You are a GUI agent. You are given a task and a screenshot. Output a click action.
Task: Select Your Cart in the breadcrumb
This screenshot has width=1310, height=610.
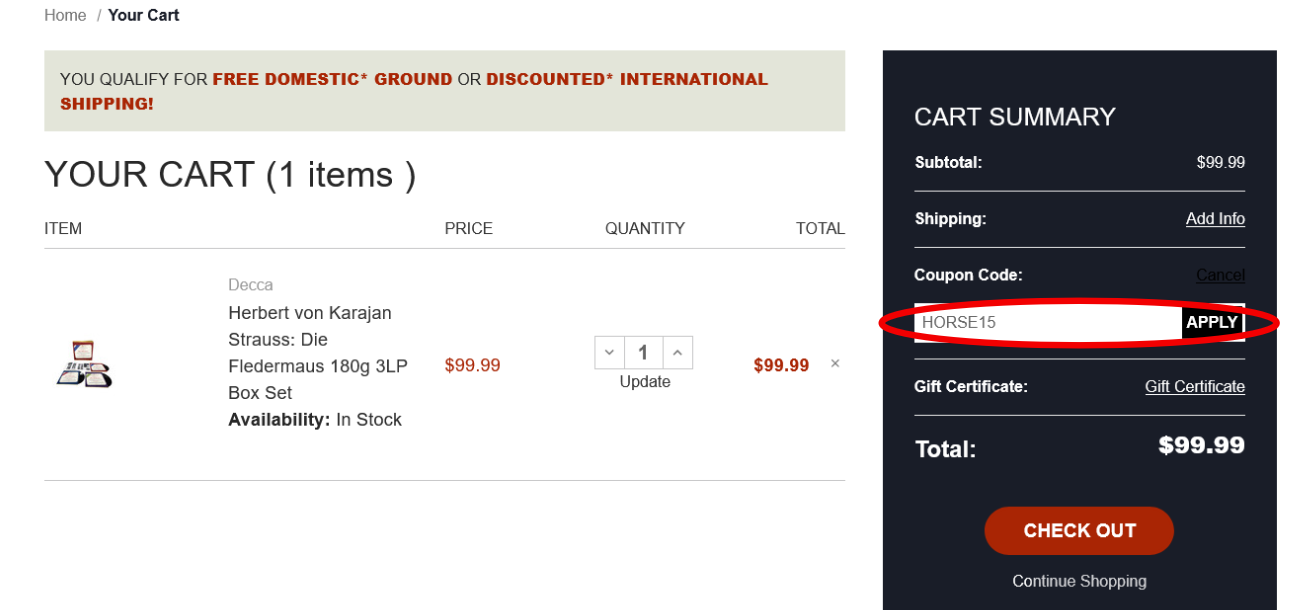143,15
